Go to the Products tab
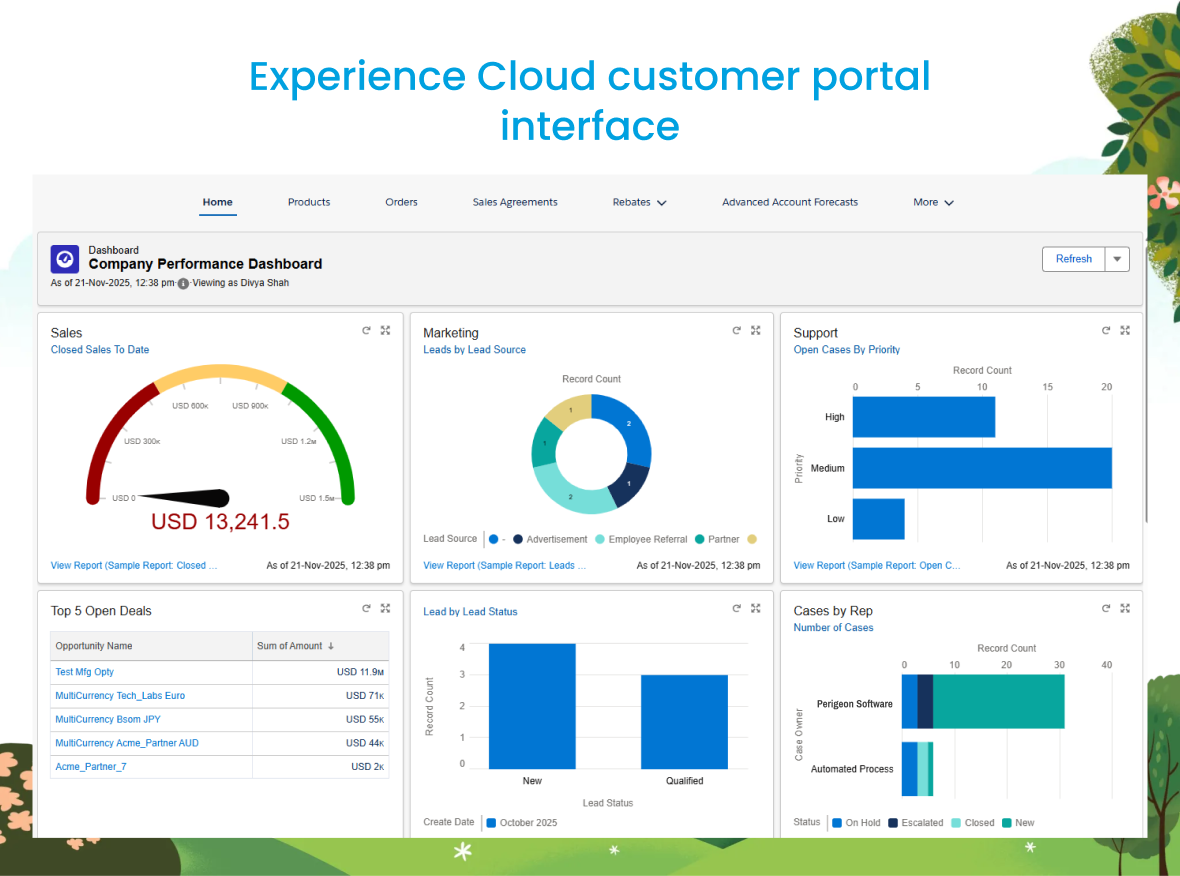 (x=309, y=202)
